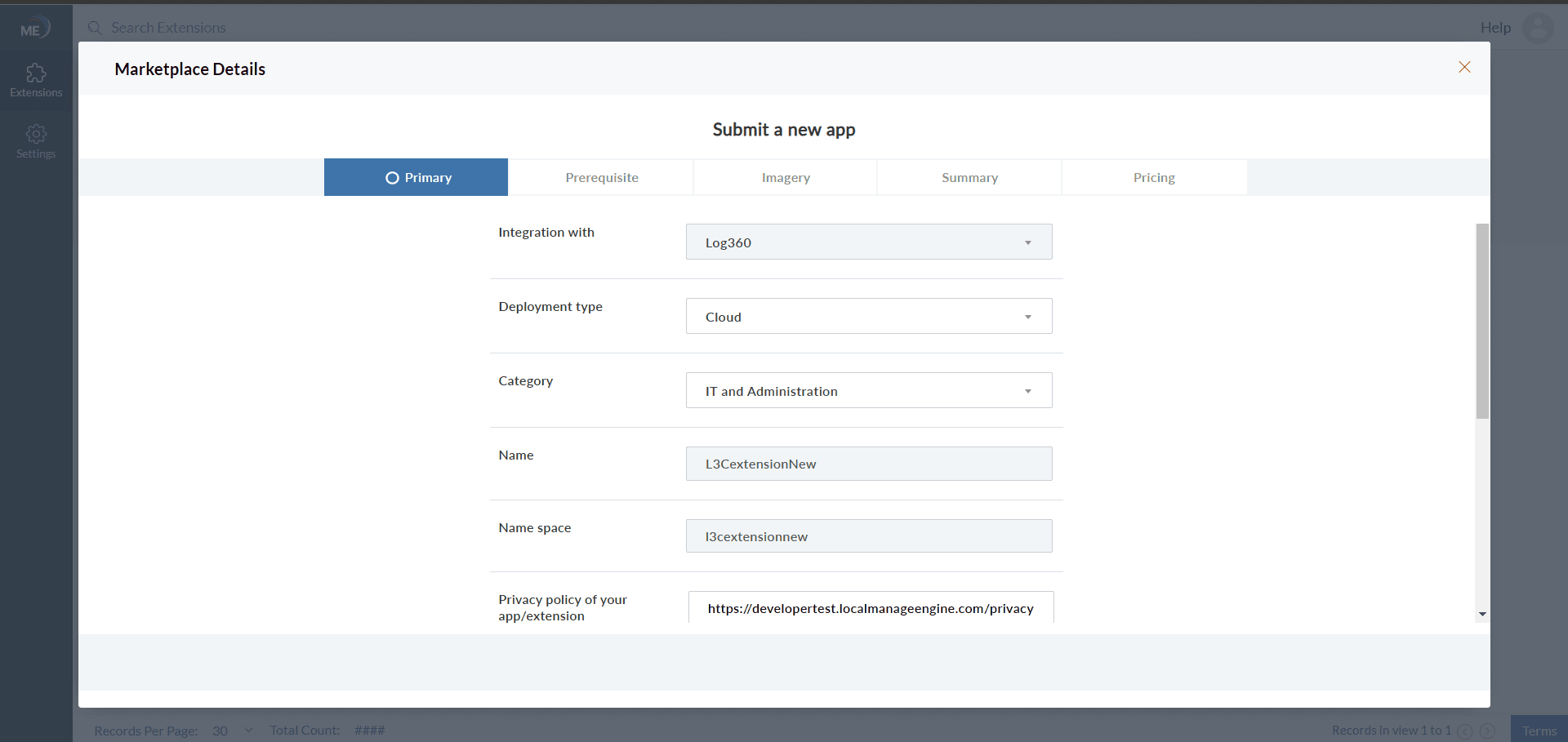This screenshot has width=1568, height=742.
Task: Open the Integration with dropdown
Action: pos(1028,242)
